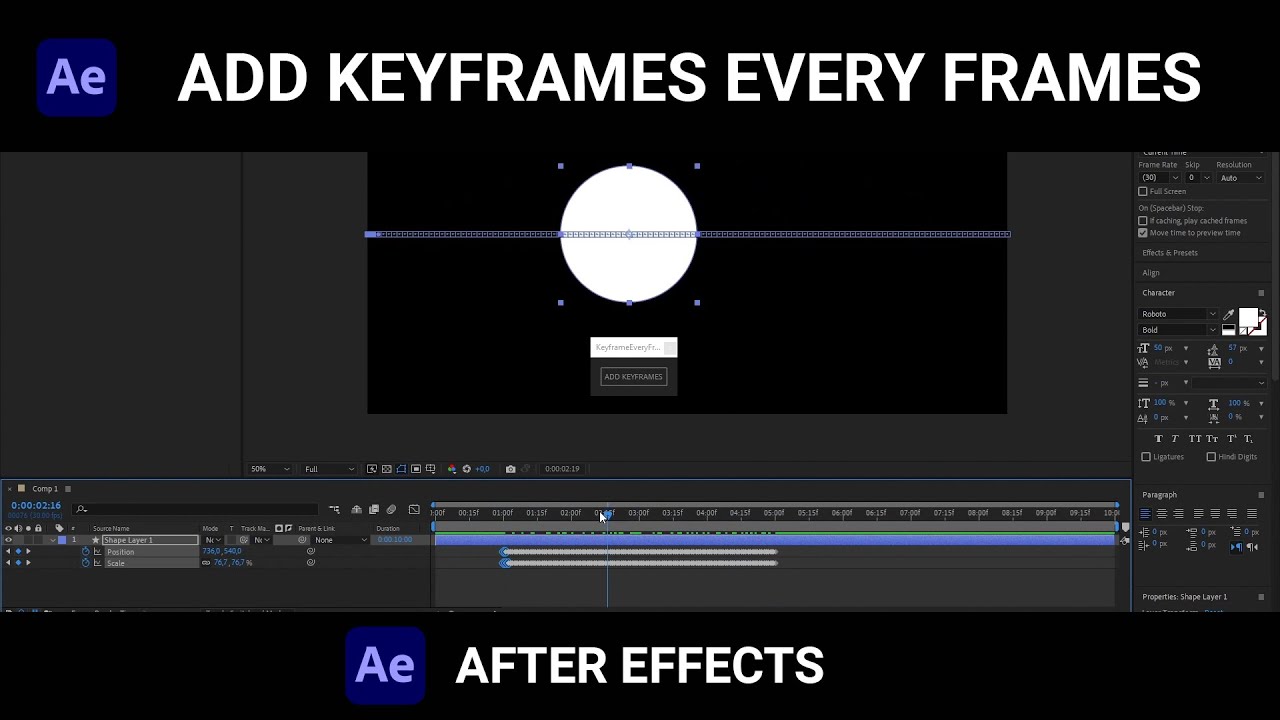
Task: Toggle the Scale property stopwatch
Action: [x=86, y=563]
